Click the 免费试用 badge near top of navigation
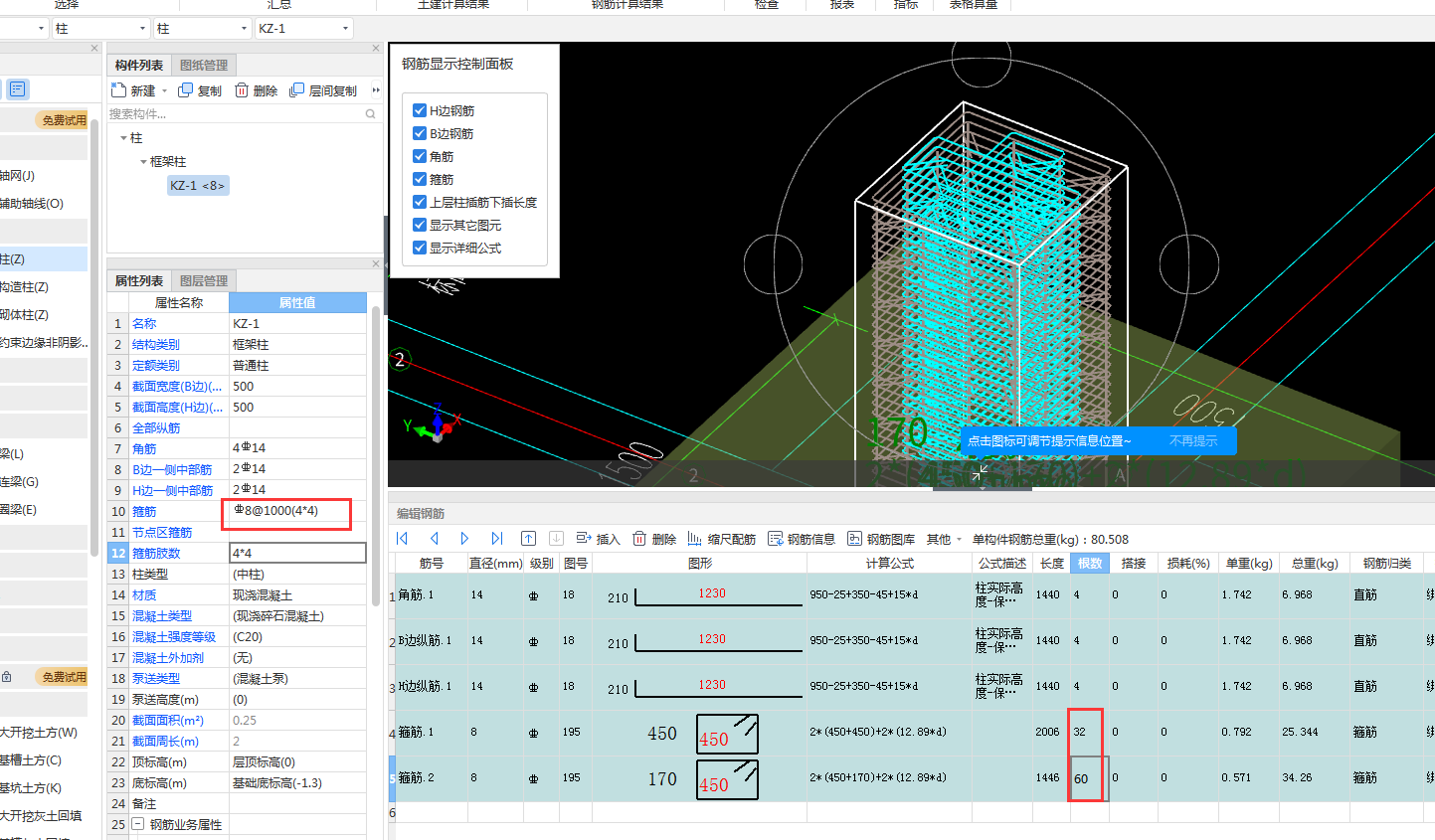 pyautogui.click(x=64, y=120)
